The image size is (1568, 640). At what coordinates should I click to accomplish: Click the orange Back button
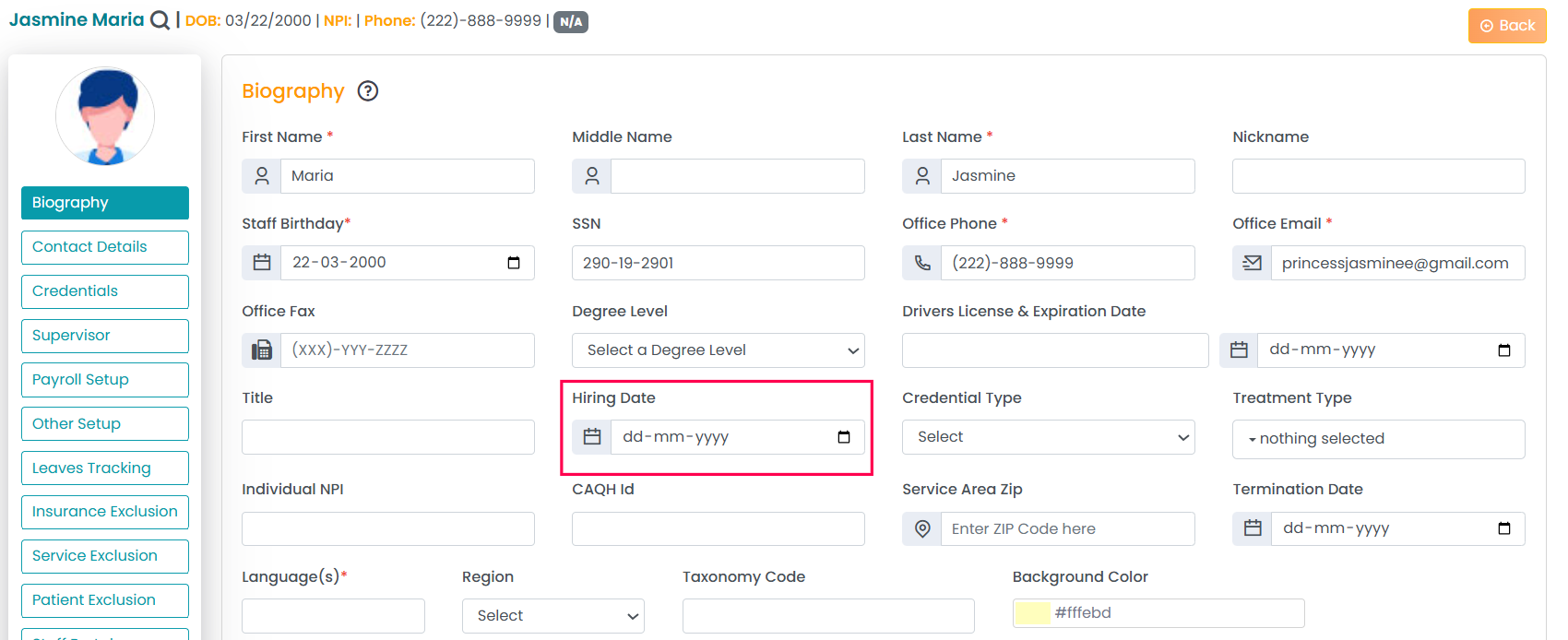click(1507, 26)
